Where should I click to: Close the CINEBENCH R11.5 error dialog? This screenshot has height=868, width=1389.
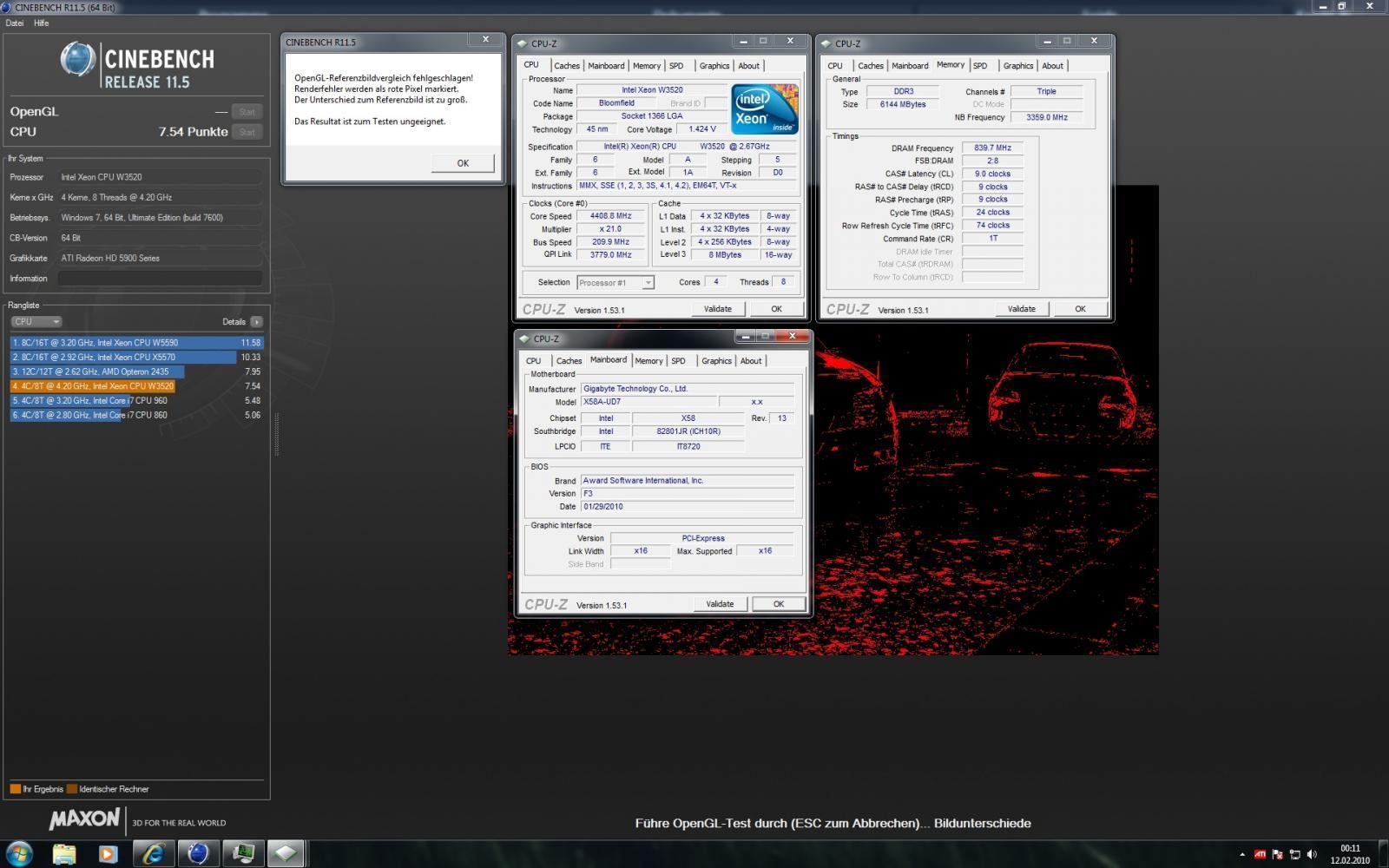[x=485, y=40]
